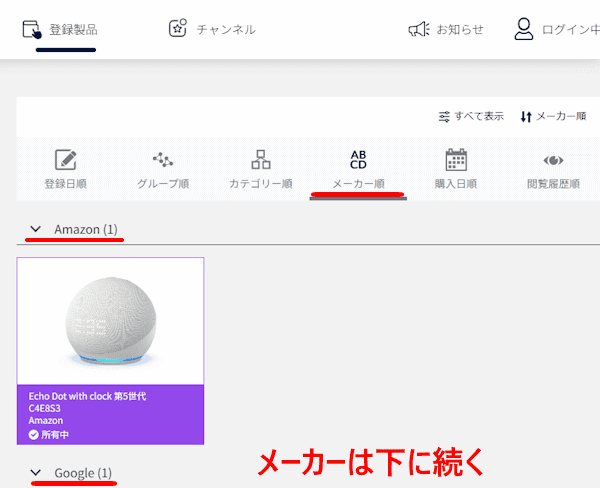Viewport: 600px width, 488px height.
Task: Click the 購入日順 calendar icon
Action: pos(456,160)
